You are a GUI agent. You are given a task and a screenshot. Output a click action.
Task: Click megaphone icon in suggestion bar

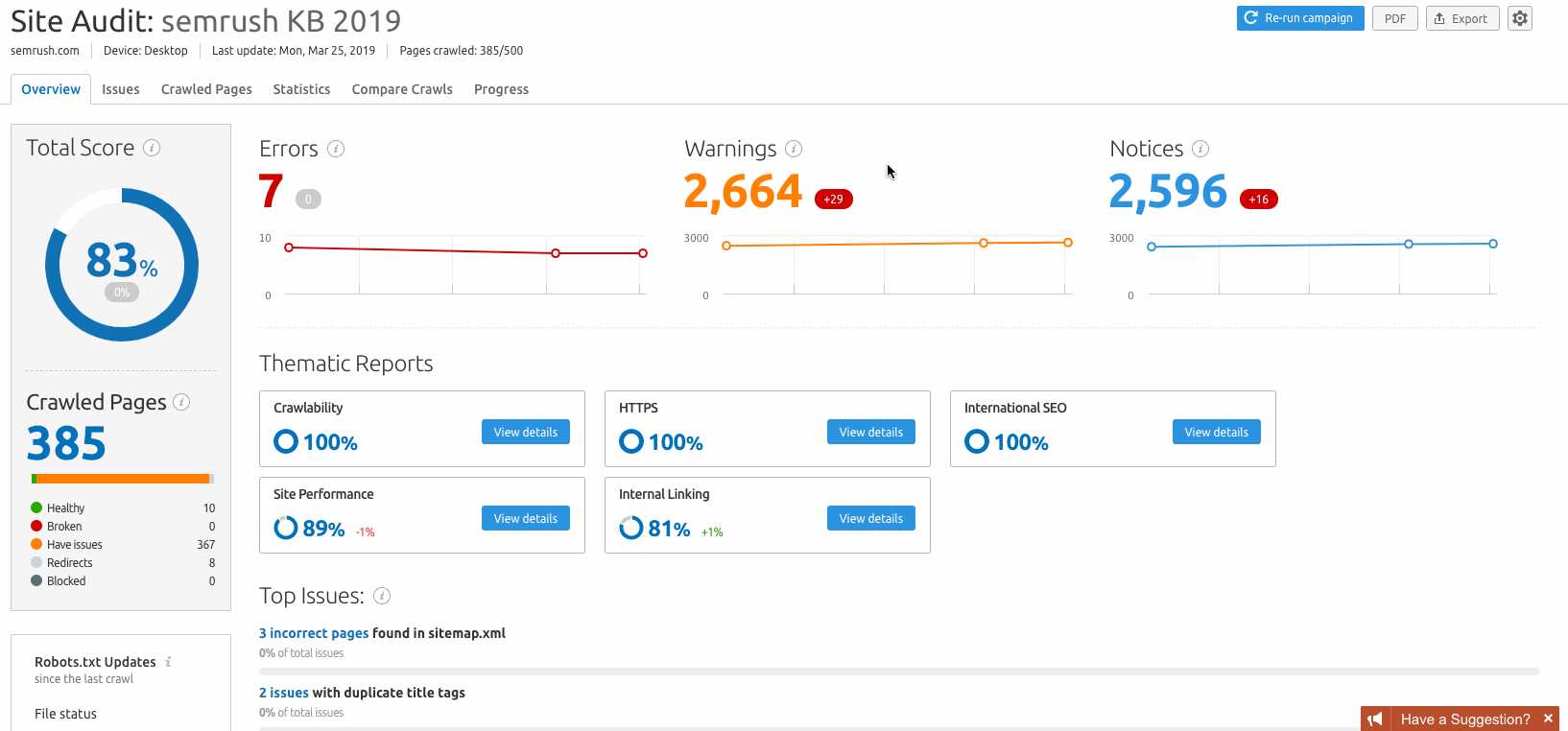pos(1375,719)
